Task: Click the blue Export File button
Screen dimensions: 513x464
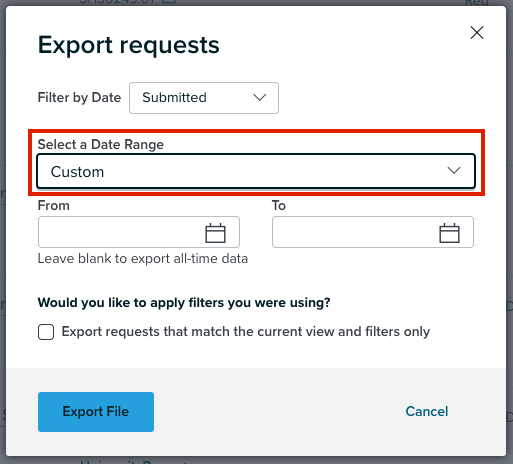Action: (x=96, y=412)
